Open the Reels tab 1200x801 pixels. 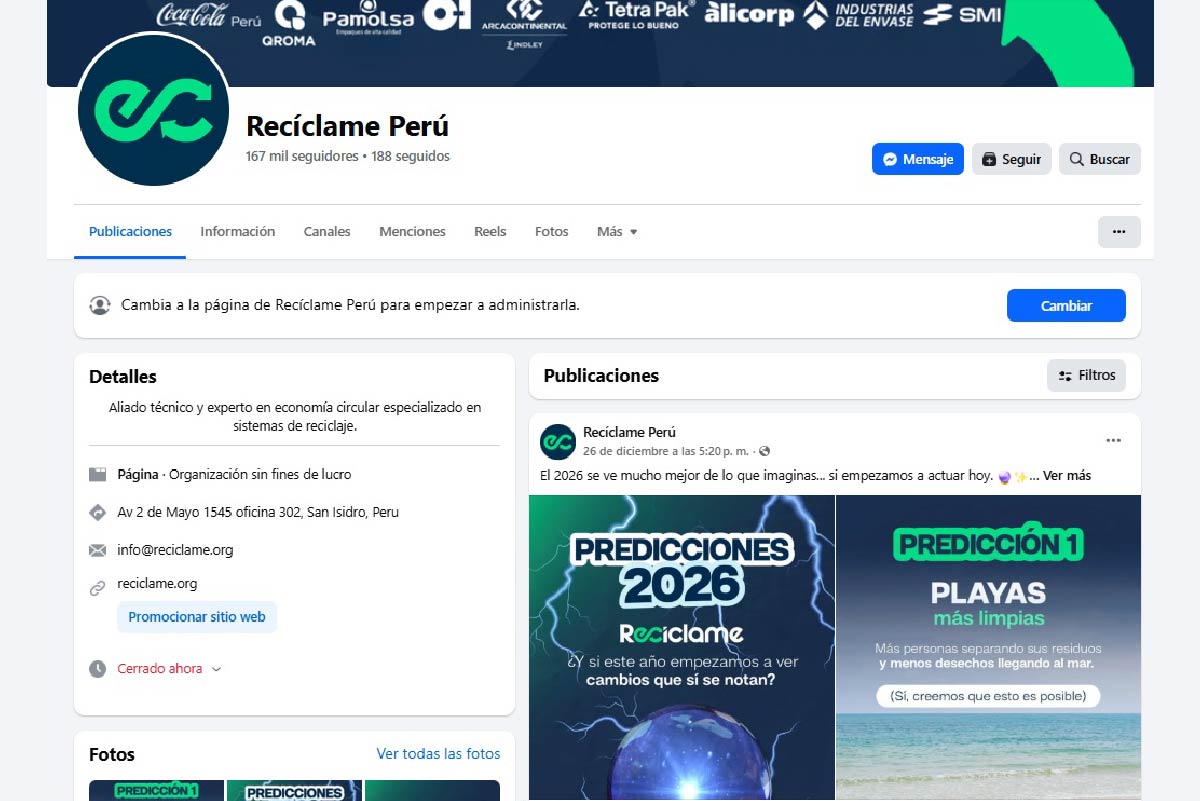coord(490,231)
